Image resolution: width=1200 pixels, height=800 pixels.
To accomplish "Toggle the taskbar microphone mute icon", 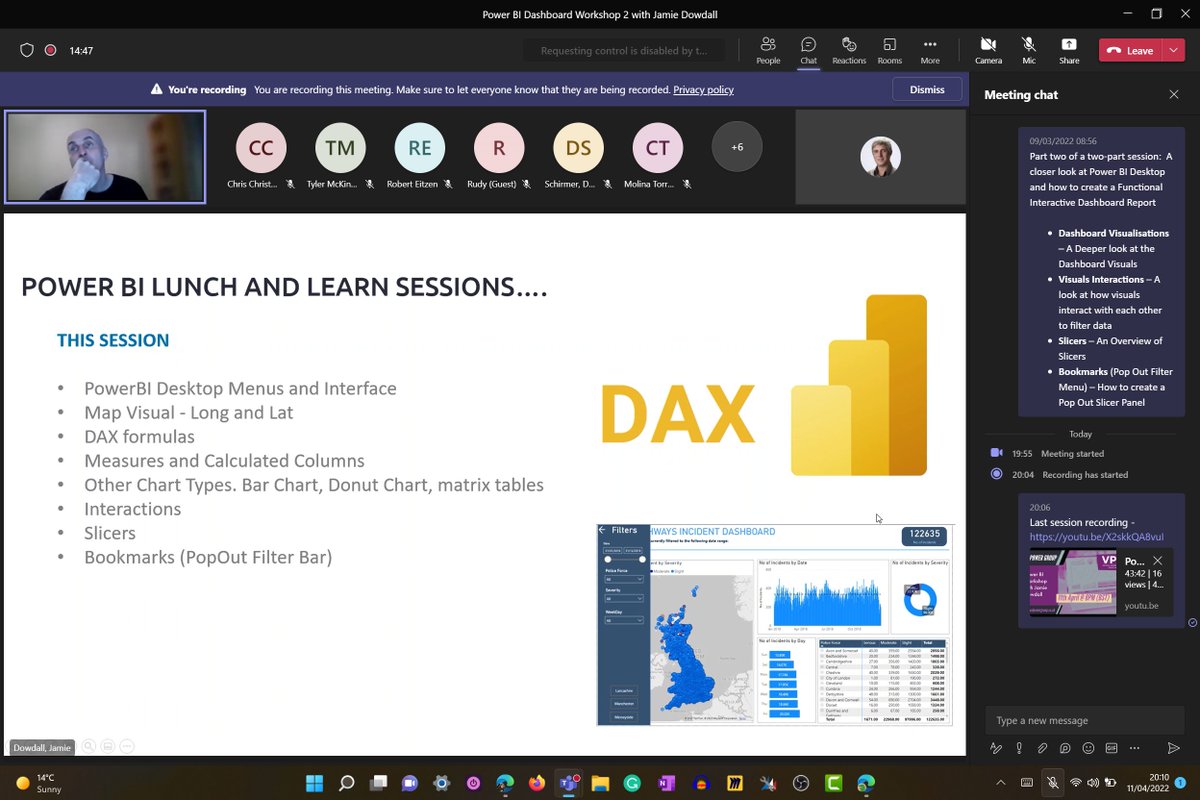I will 1052,783.
